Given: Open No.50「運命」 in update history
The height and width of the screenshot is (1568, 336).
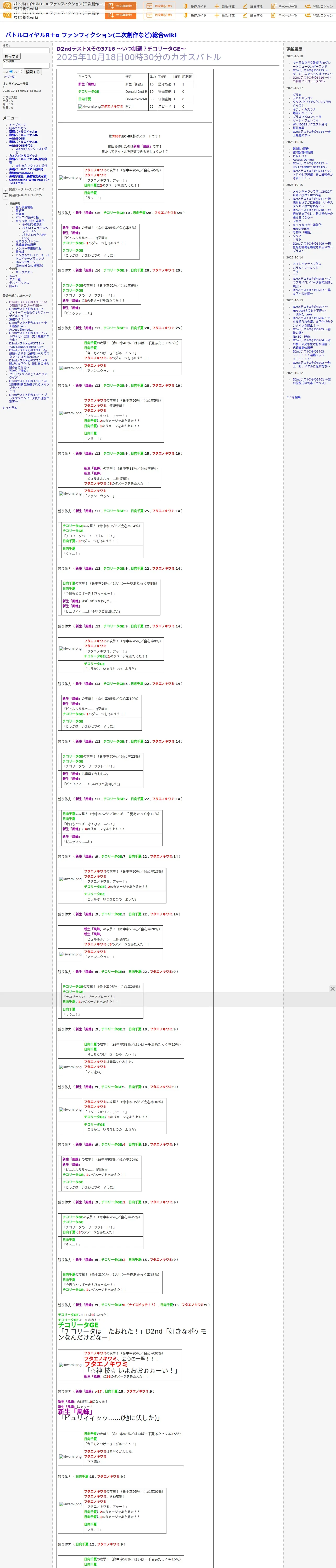Looking at the screenshot, I should coord(302,337).
